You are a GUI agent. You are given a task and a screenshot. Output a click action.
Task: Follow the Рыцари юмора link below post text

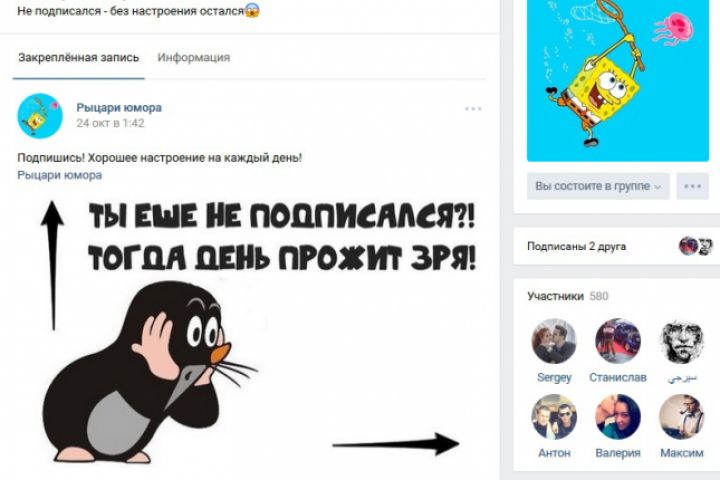[x=60, y=175]
